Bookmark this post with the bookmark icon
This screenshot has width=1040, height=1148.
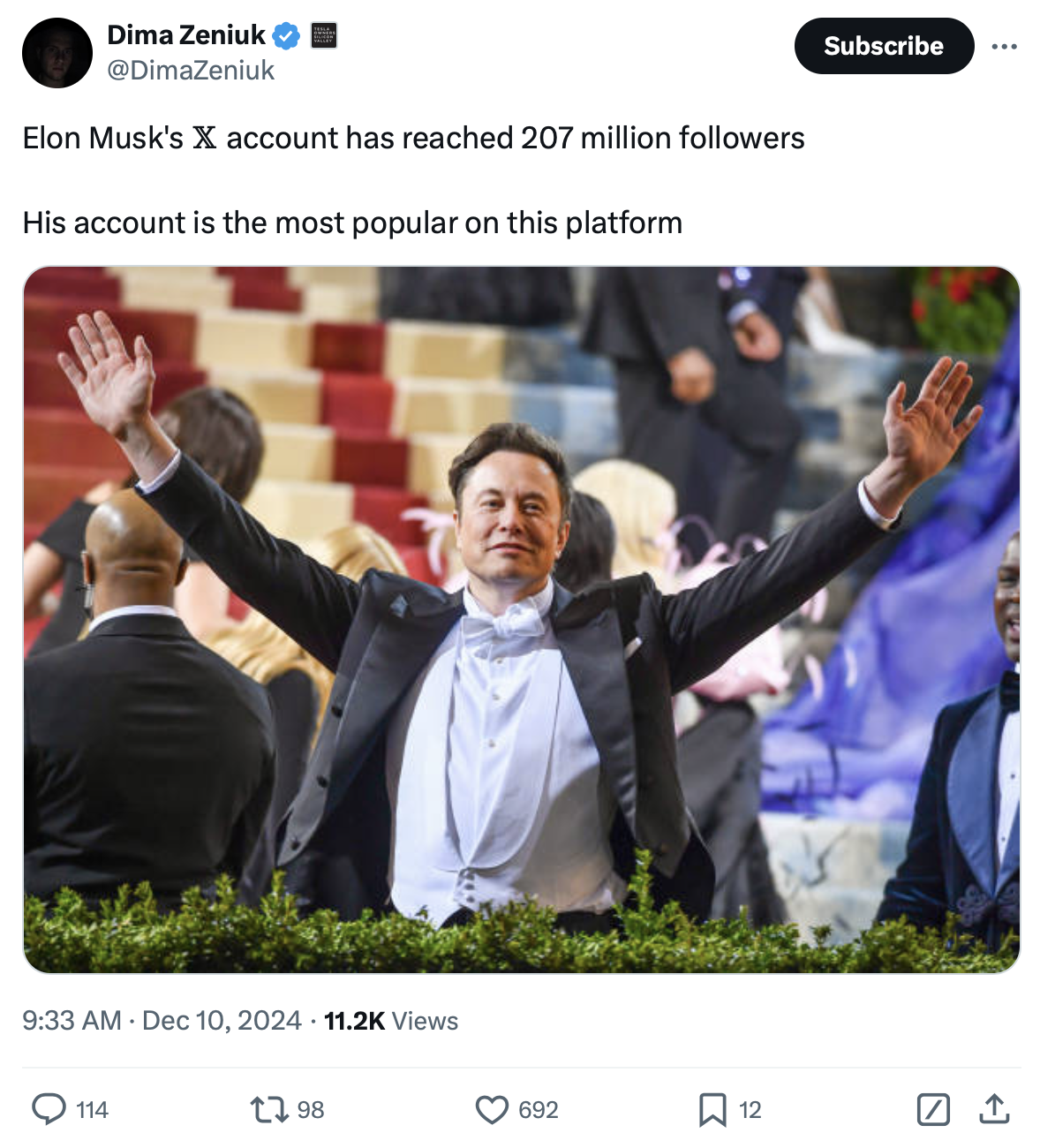click(712, 1109)
